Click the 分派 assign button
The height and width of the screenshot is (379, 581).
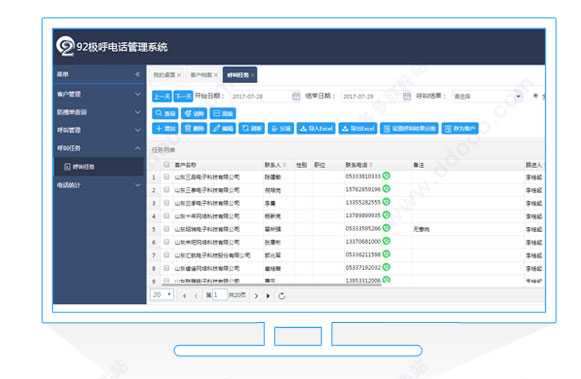[281, 129]
